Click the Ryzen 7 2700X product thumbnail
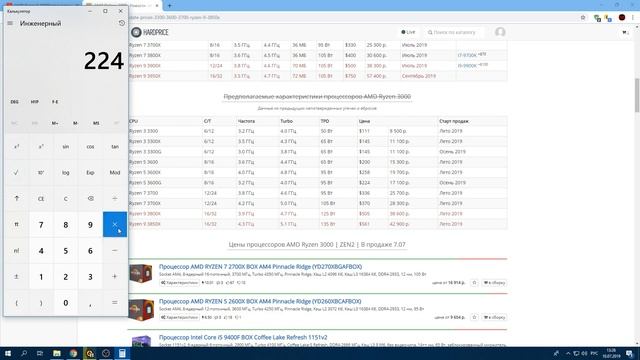This screenshot has width=640, height=360. pyautogui.click(x=141, y=274)
